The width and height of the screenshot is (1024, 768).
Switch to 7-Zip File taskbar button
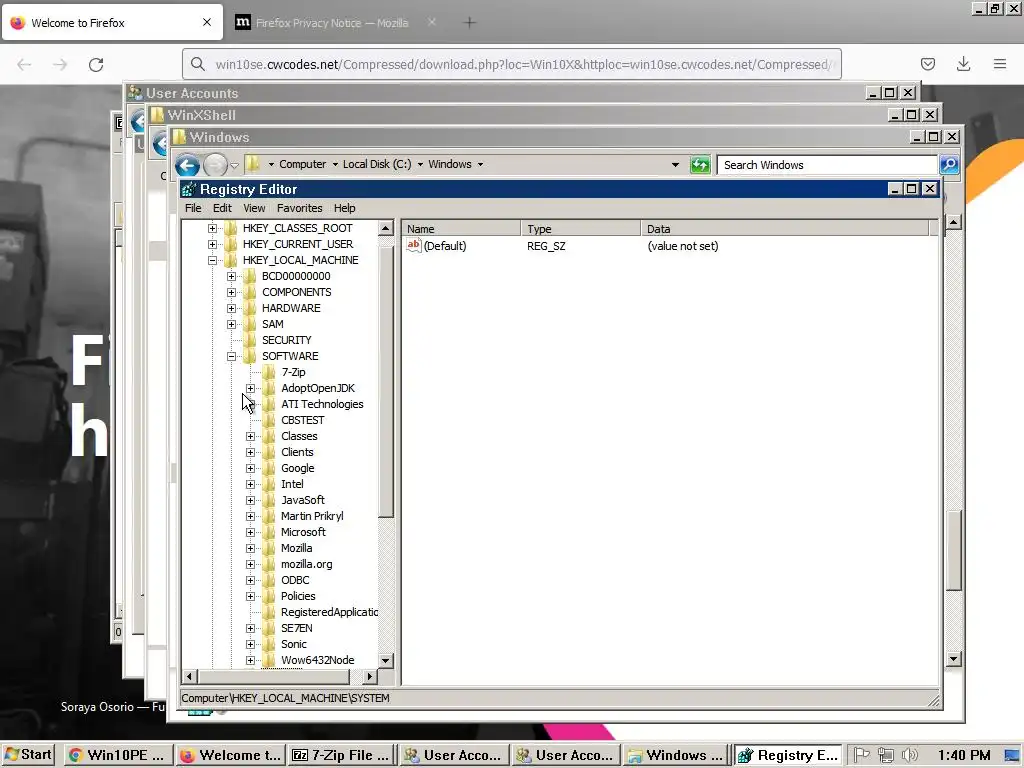coord(342,755)
